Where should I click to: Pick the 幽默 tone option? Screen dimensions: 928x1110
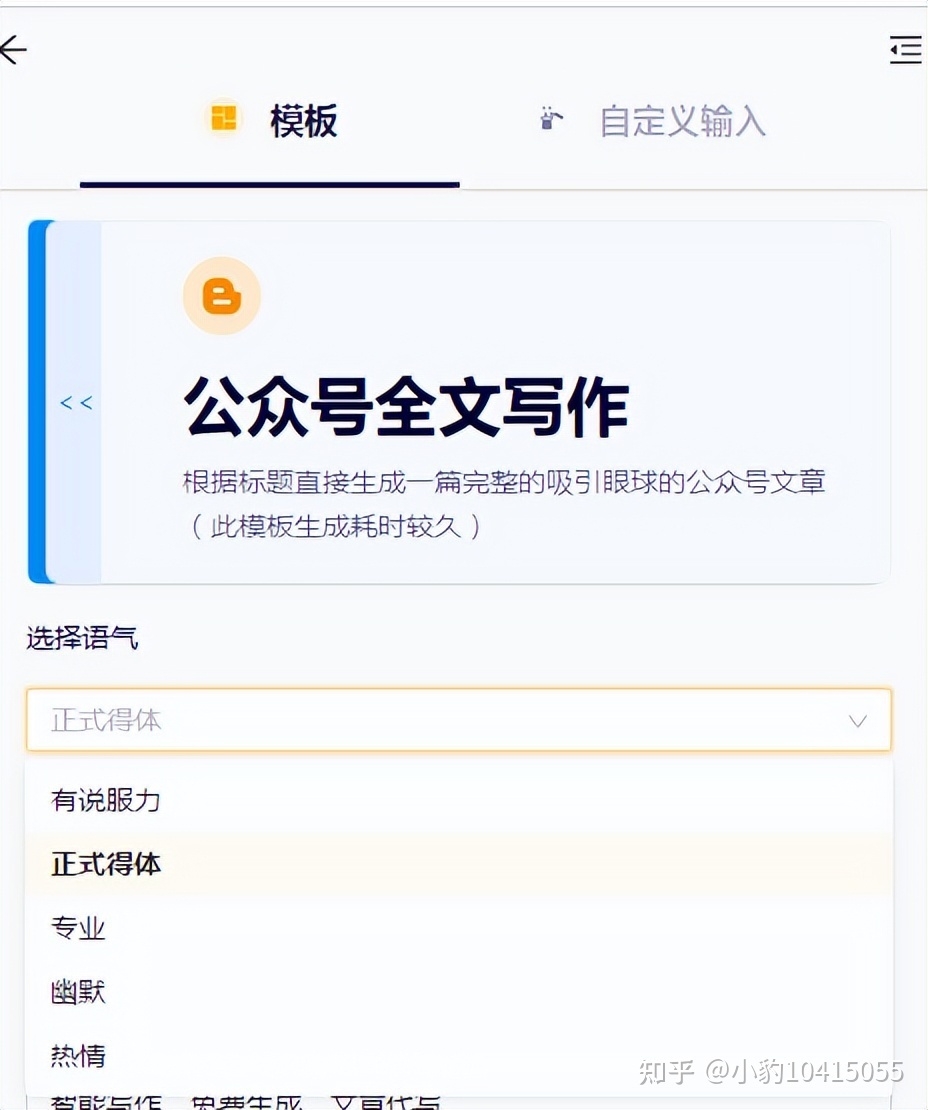[78, 992]
